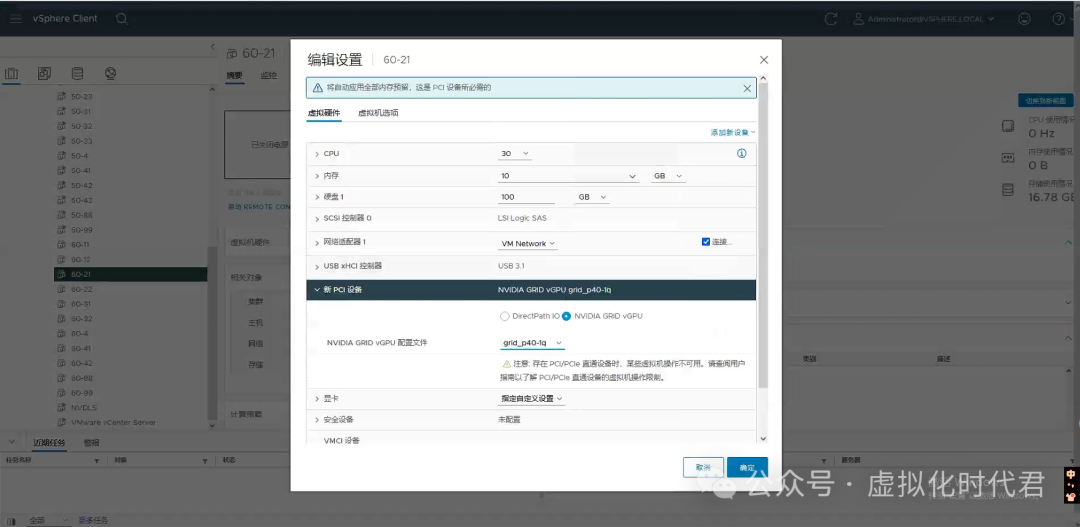Image resolution: width=1080 pixels, height=527 pixels.
Task: Switch to Networking inventory icon
Action: pos(110,73)
